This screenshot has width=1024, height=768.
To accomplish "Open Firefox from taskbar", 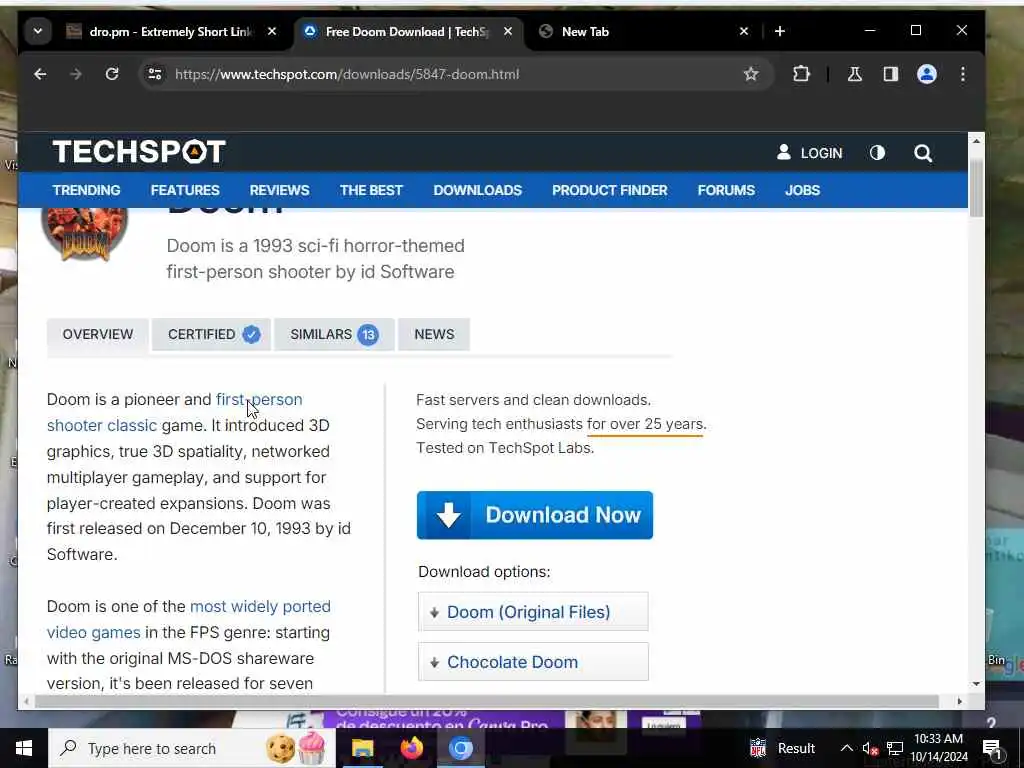I will [411, 748].
